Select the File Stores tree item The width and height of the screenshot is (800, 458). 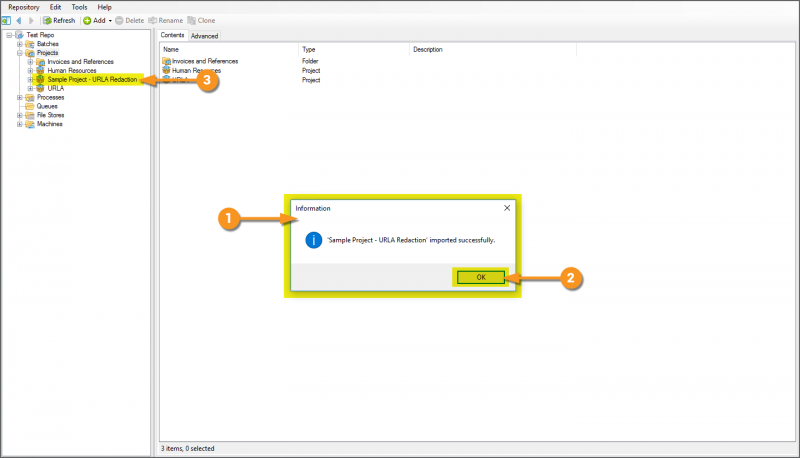tap(51, 115)
